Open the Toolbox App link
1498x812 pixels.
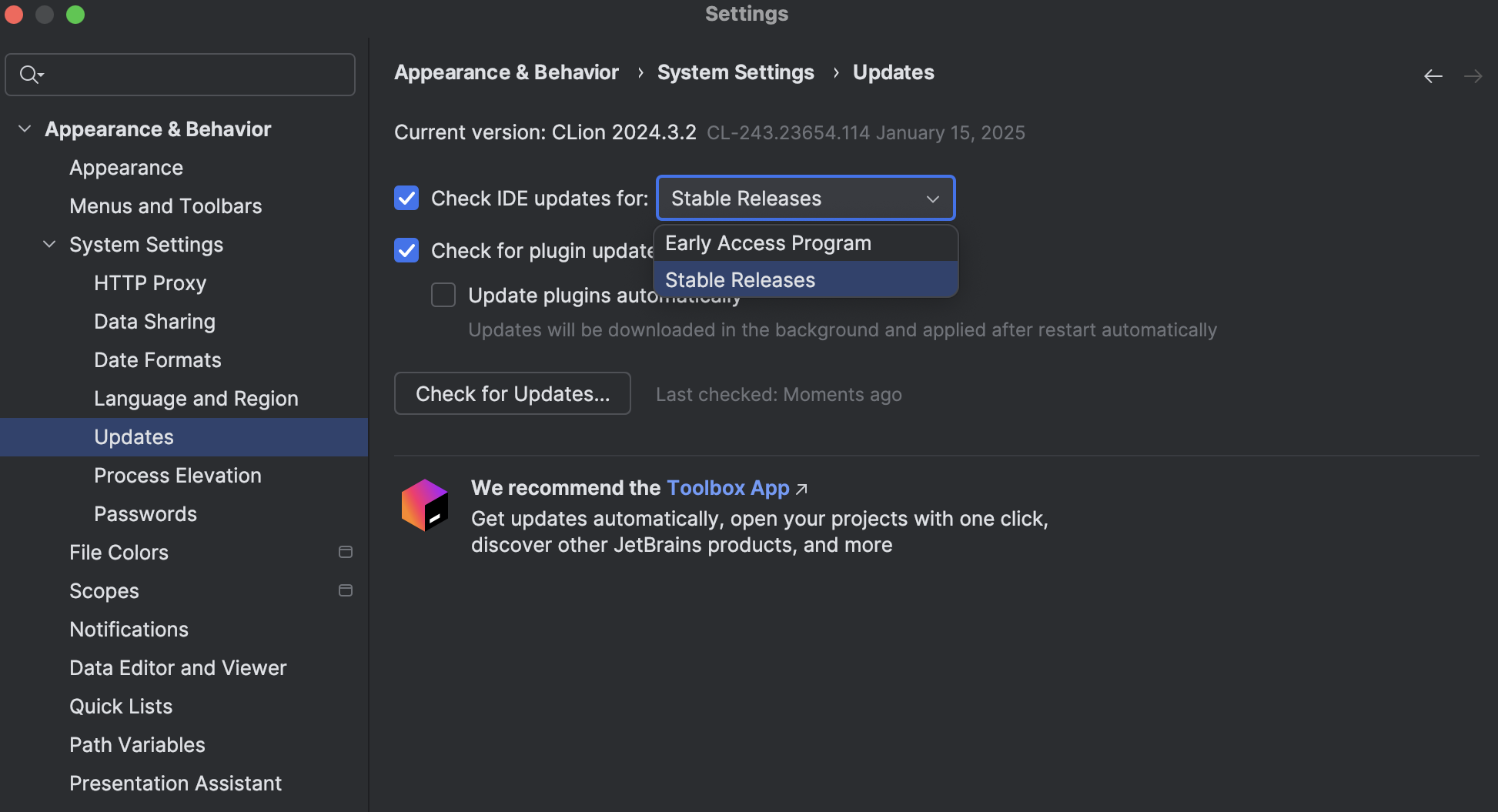point(727,488)
